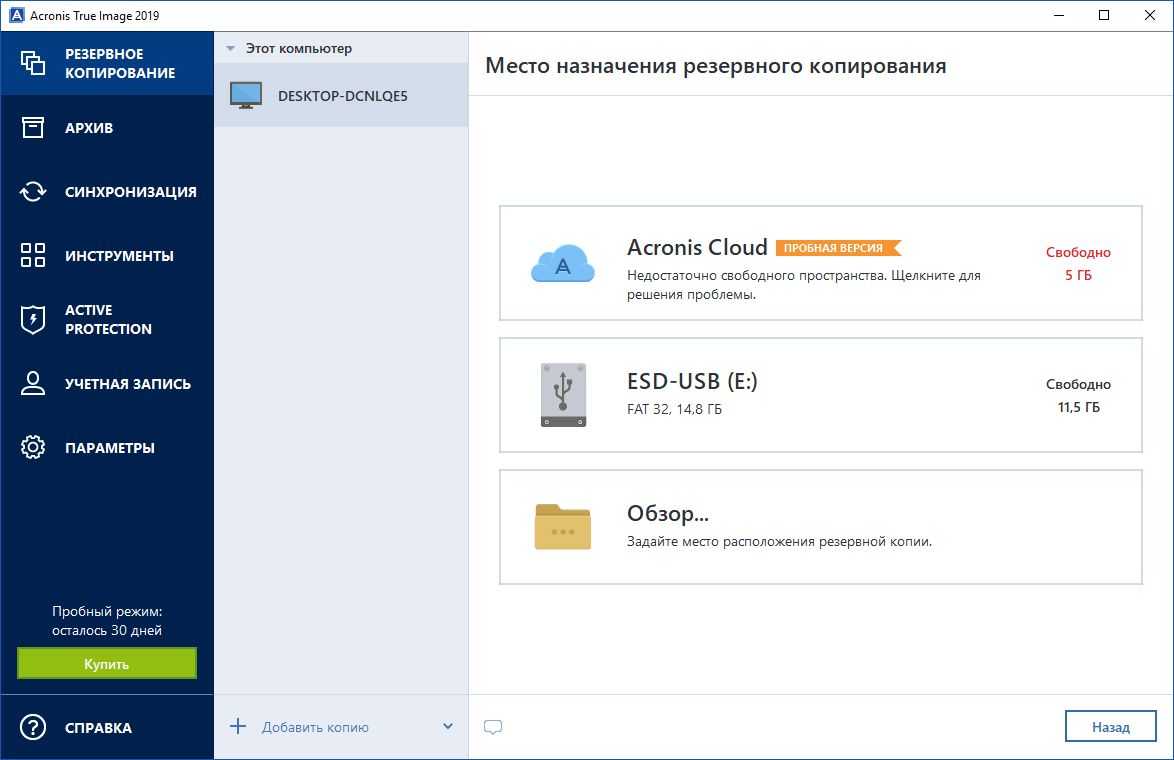
Task: Collapse the 'Этот компьютер' list
Action: (x=231, y=48)
